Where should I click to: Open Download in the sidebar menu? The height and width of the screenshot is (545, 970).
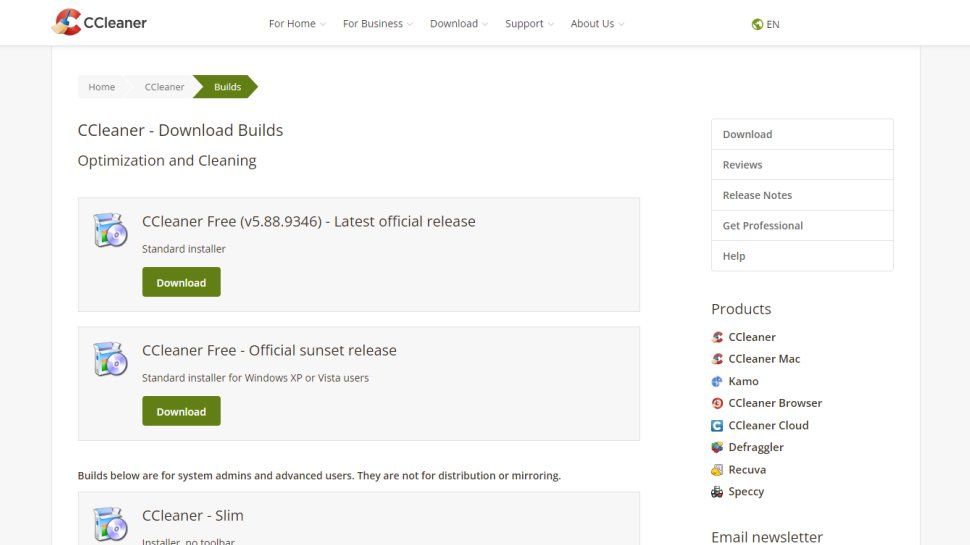tap(802, 134)
